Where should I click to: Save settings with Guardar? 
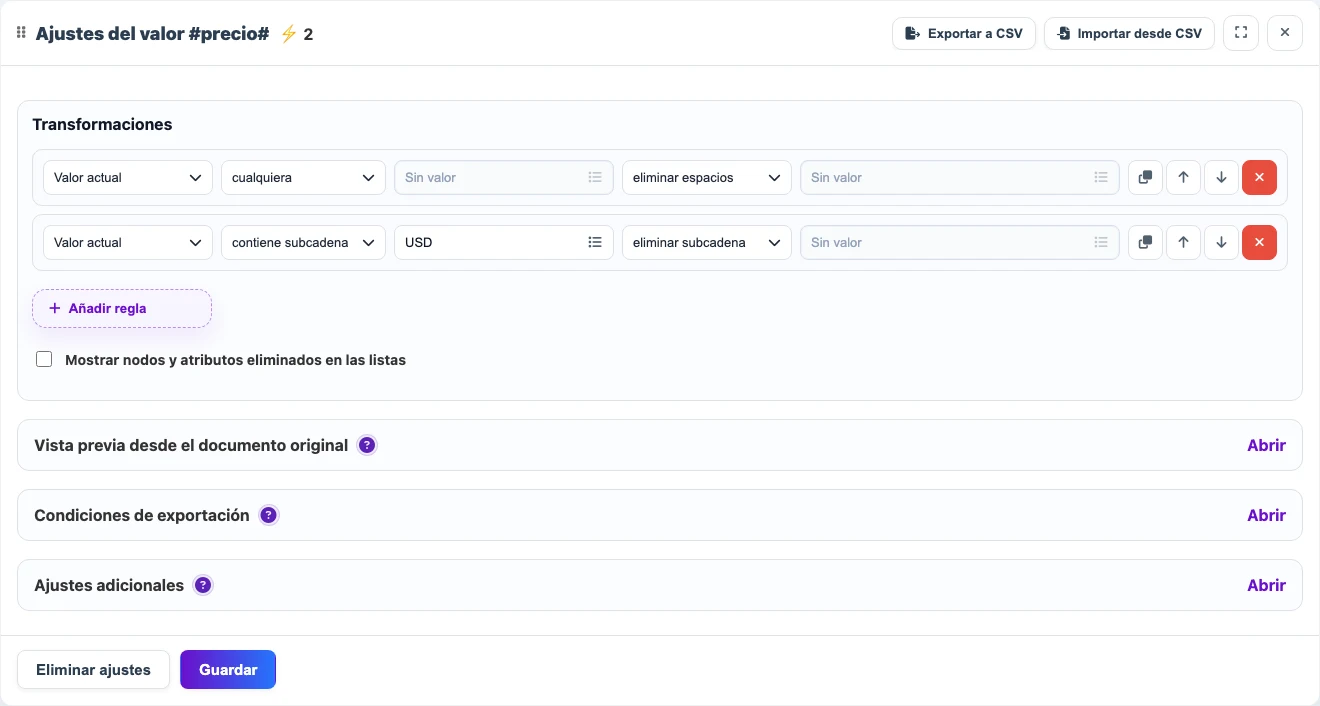point(228,670)
